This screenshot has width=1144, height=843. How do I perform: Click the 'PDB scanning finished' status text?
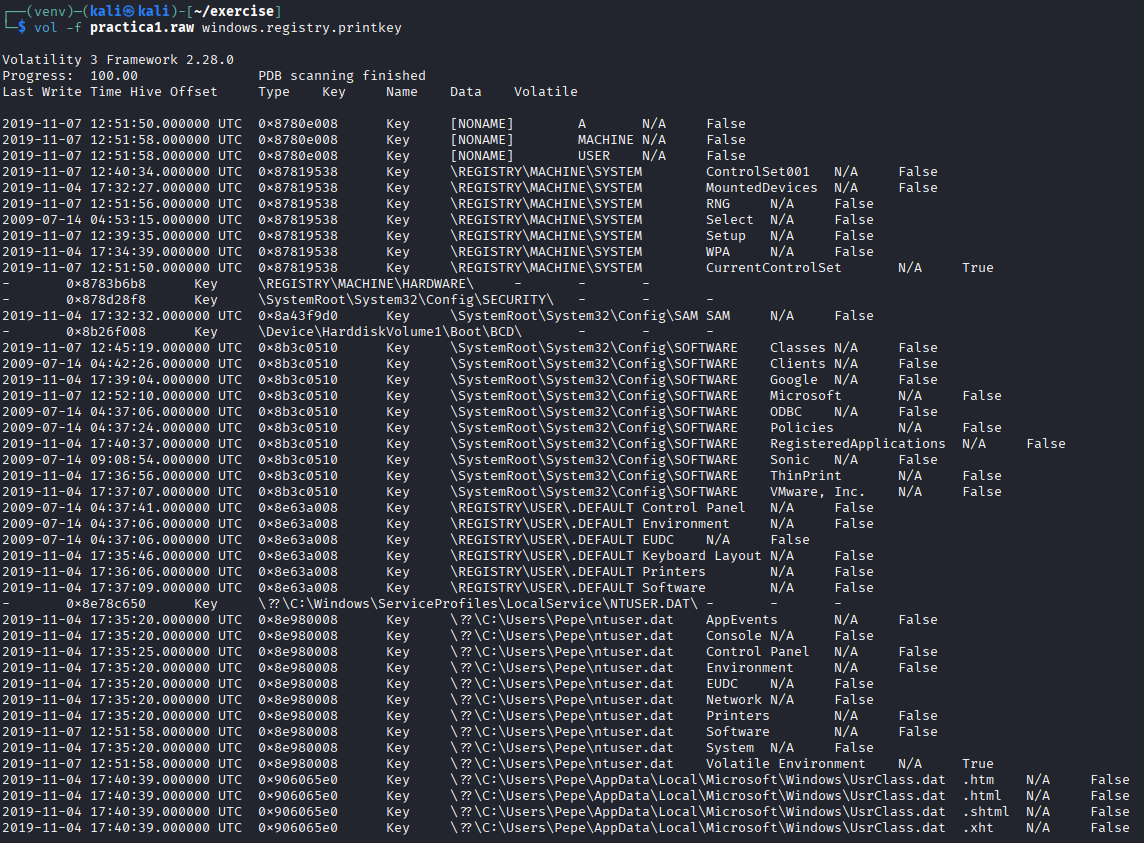click(x=341, y=76)
